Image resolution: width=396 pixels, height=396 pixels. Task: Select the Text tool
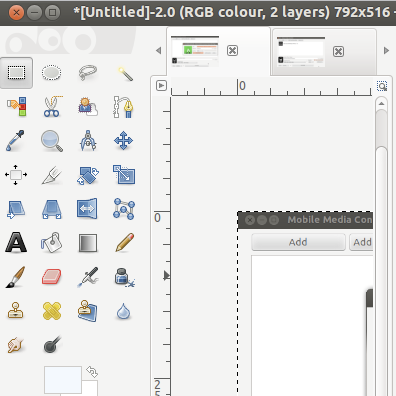tap(16, 242)
